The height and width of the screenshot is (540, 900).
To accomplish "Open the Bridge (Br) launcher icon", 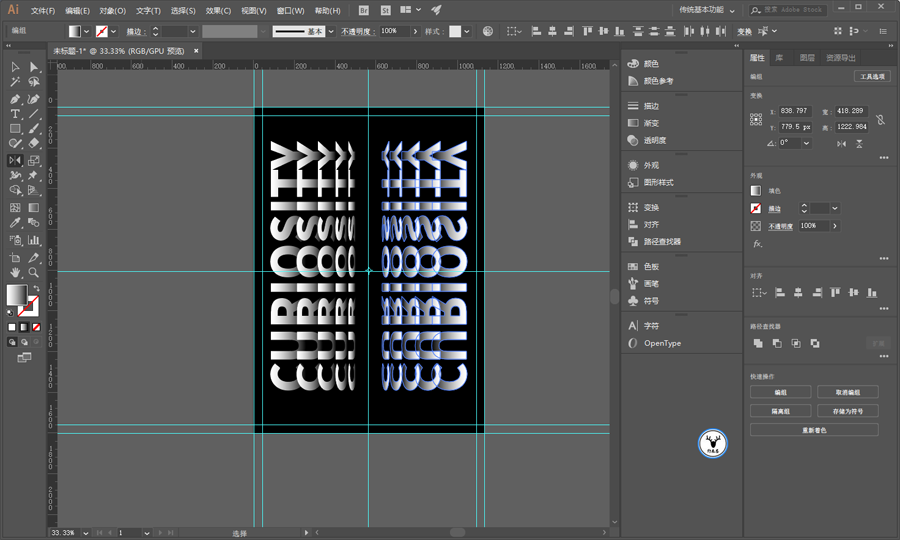I will pyautogui.click(x=362, y=11).
